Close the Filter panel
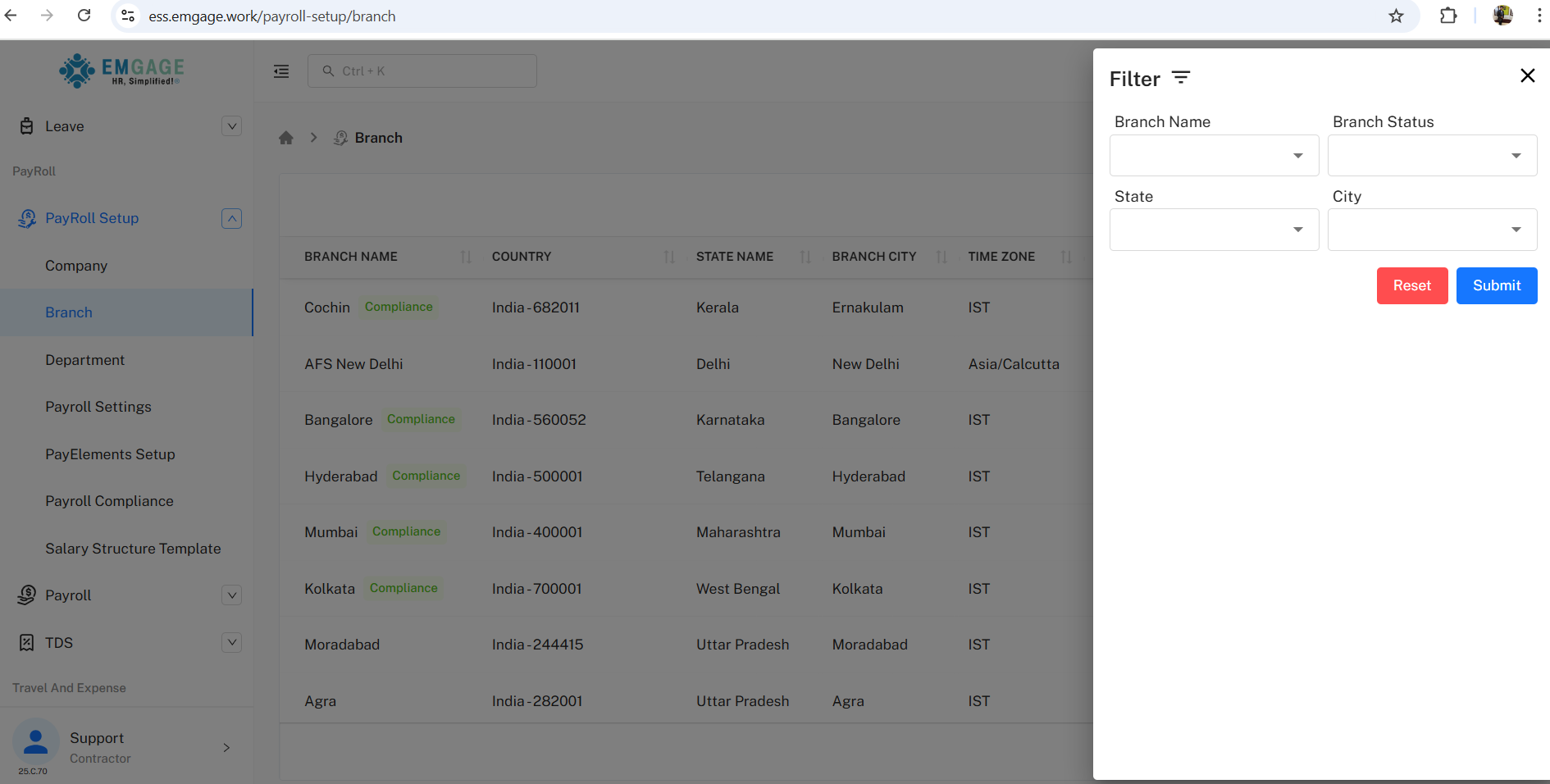The width and height of the screenshot is (1550, 784). coord(1527,76)
